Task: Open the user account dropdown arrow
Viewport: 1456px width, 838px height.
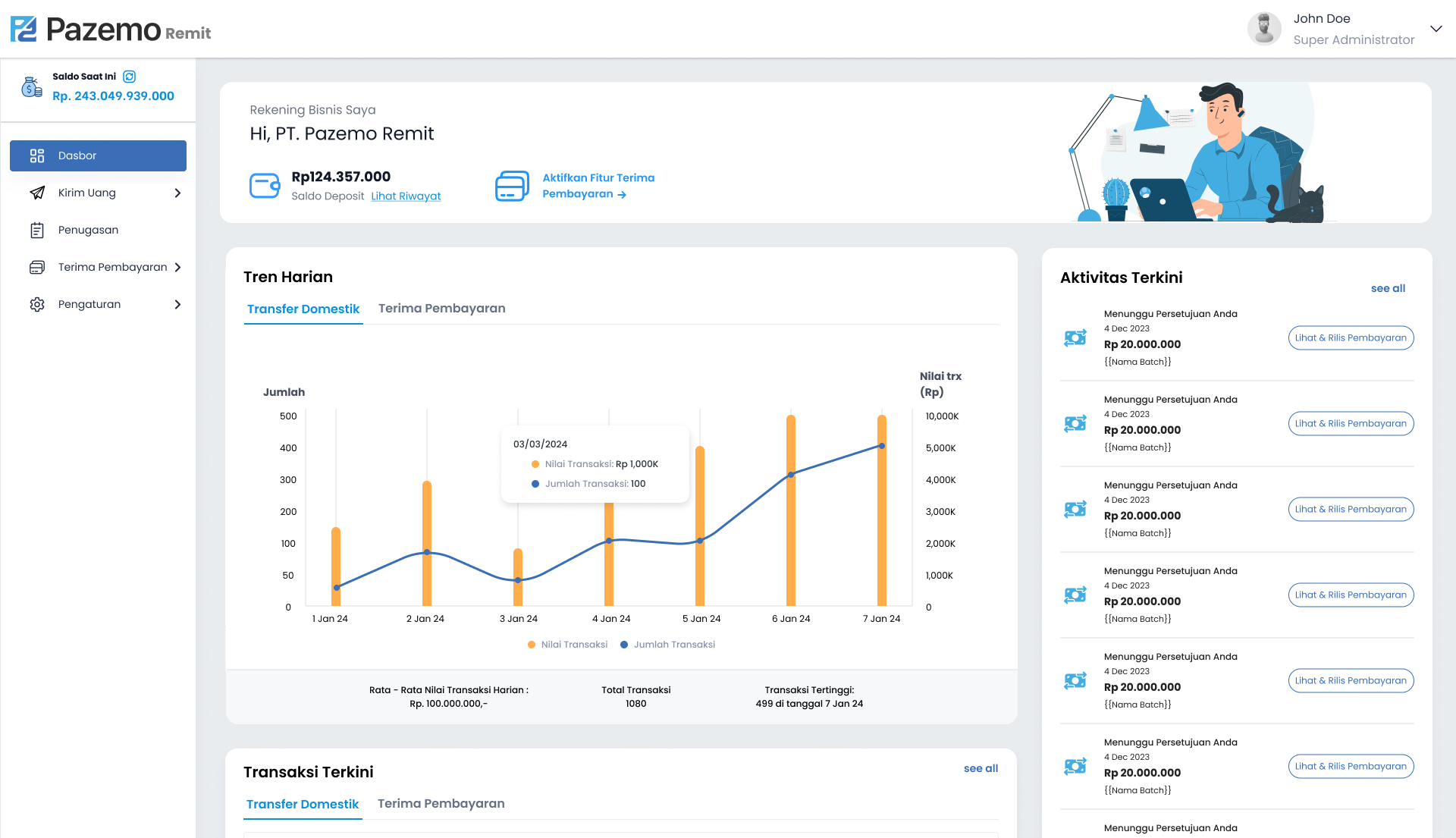Action: (1436, 29)
